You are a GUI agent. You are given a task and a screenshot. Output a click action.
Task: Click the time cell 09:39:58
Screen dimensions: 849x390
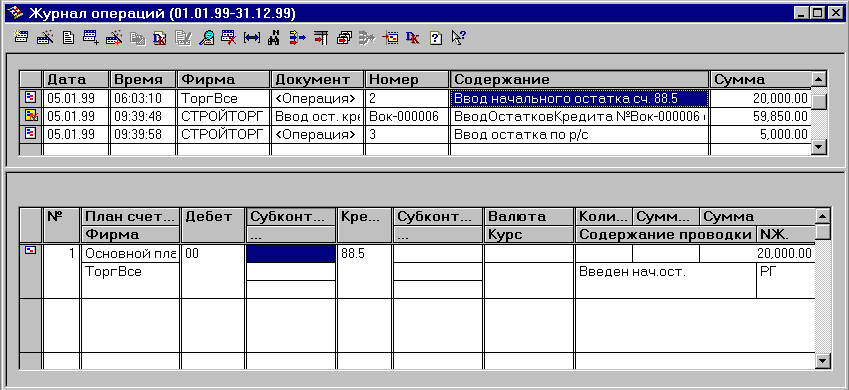click(x=143, y=134)
